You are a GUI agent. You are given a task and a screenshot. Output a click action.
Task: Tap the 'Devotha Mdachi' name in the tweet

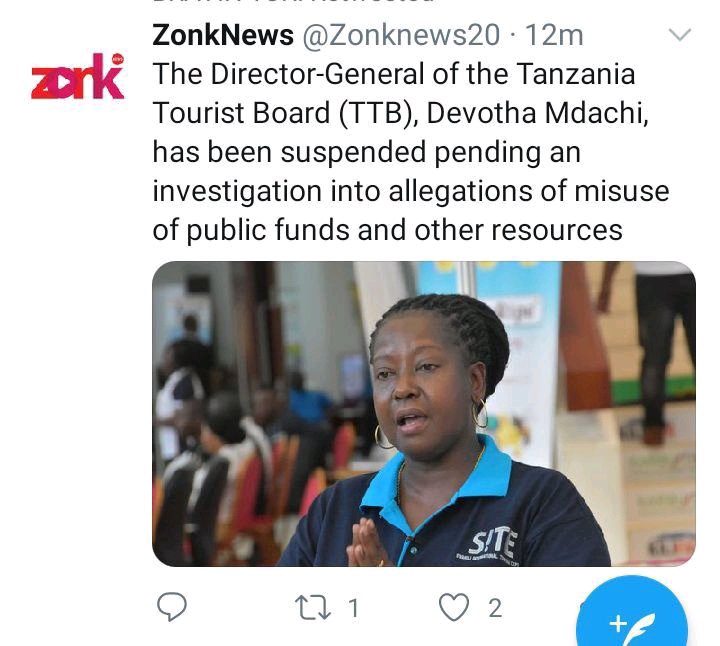coord(537,113)
